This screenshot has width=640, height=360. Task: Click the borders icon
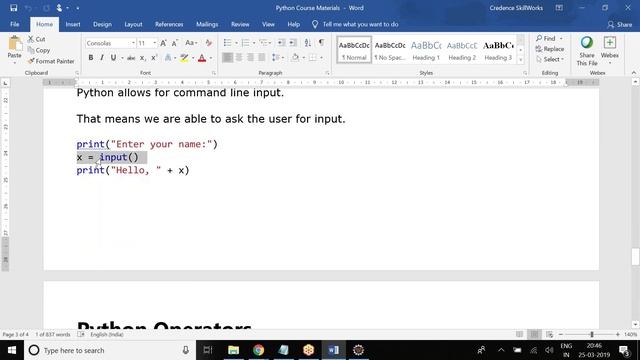coord(313,58)
